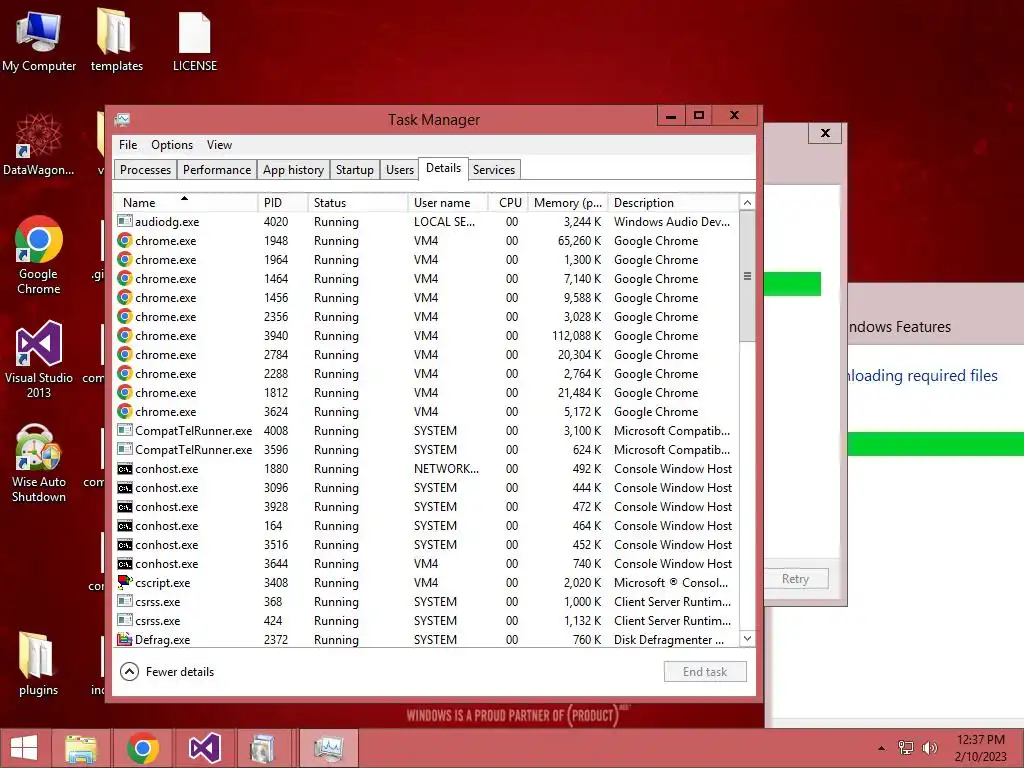Open the plugins folder on the desktop

[x=38, y=663]
